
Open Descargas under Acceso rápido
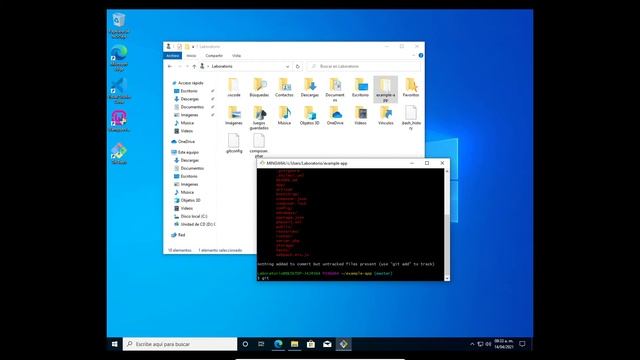pyautogui.click(x=189, y=99)
